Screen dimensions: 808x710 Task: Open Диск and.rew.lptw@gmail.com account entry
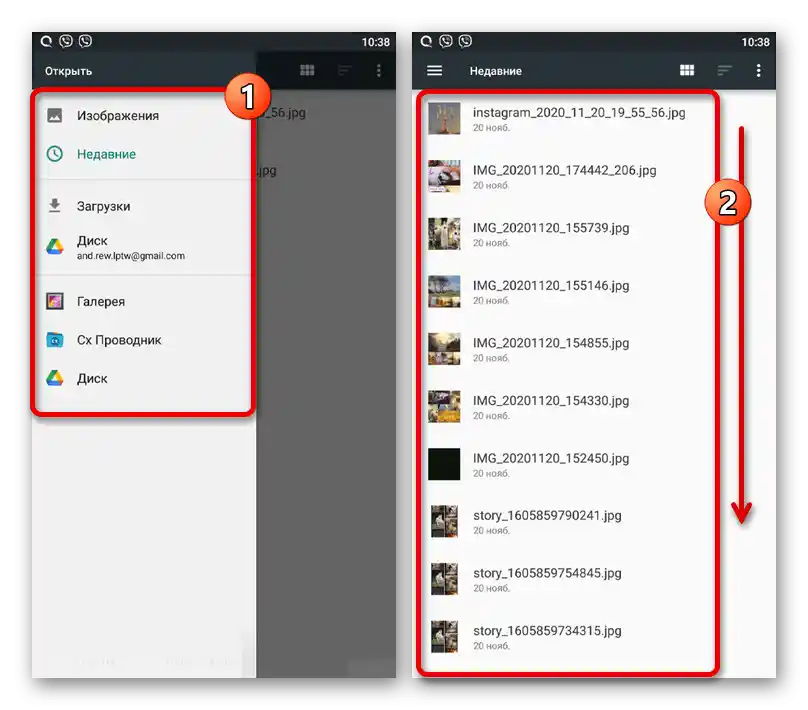coord(144,247)
